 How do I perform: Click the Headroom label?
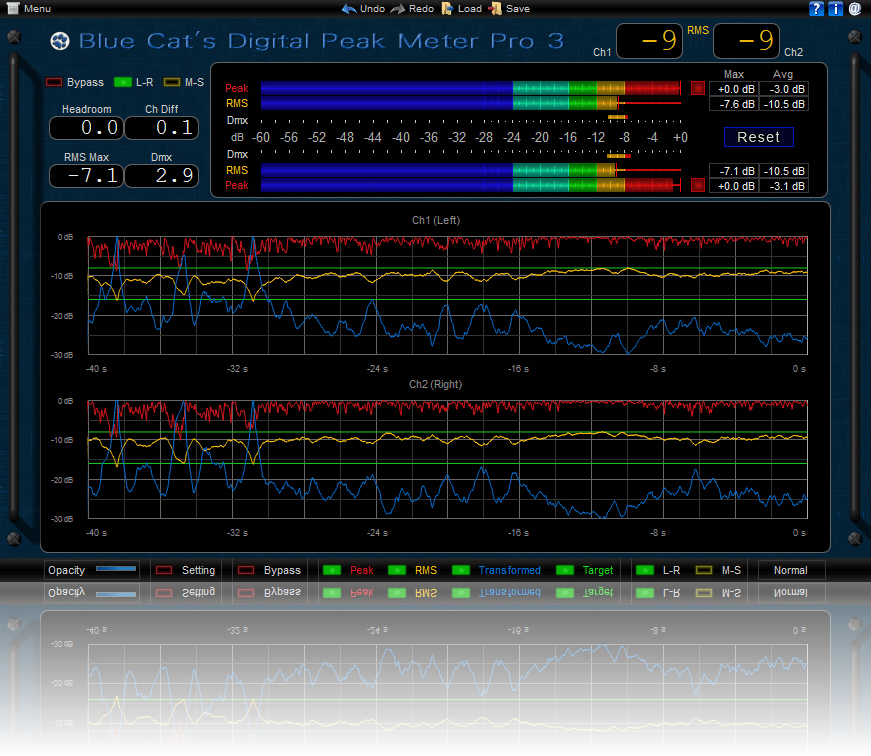click(x=86, y=109)
